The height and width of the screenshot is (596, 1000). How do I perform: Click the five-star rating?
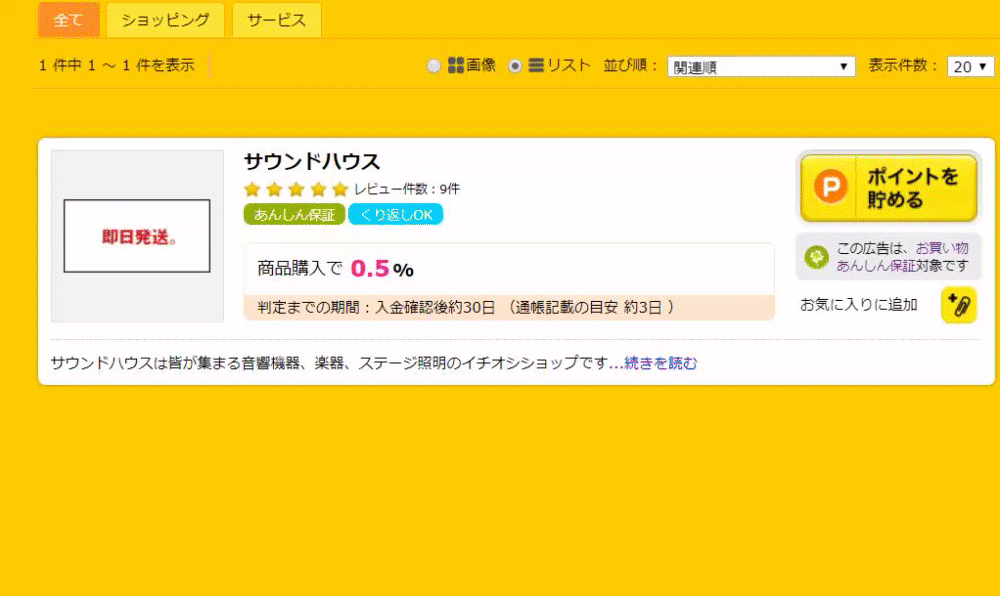(x=296, y=189)
